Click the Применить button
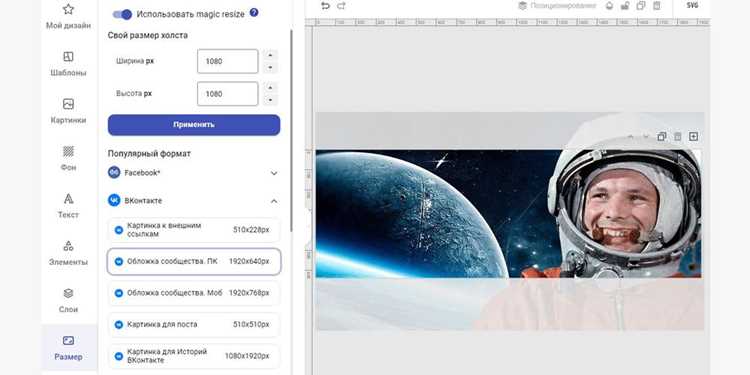Screen dimensions: 750x375 194,125
